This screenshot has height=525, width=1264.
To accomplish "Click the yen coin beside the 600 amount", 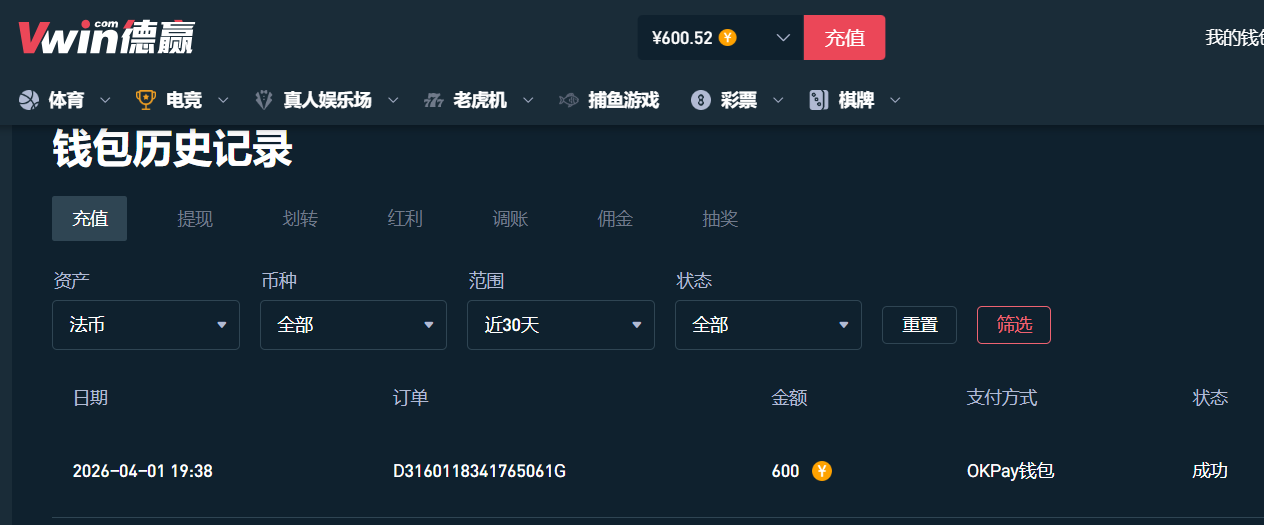I will (822, 471).
